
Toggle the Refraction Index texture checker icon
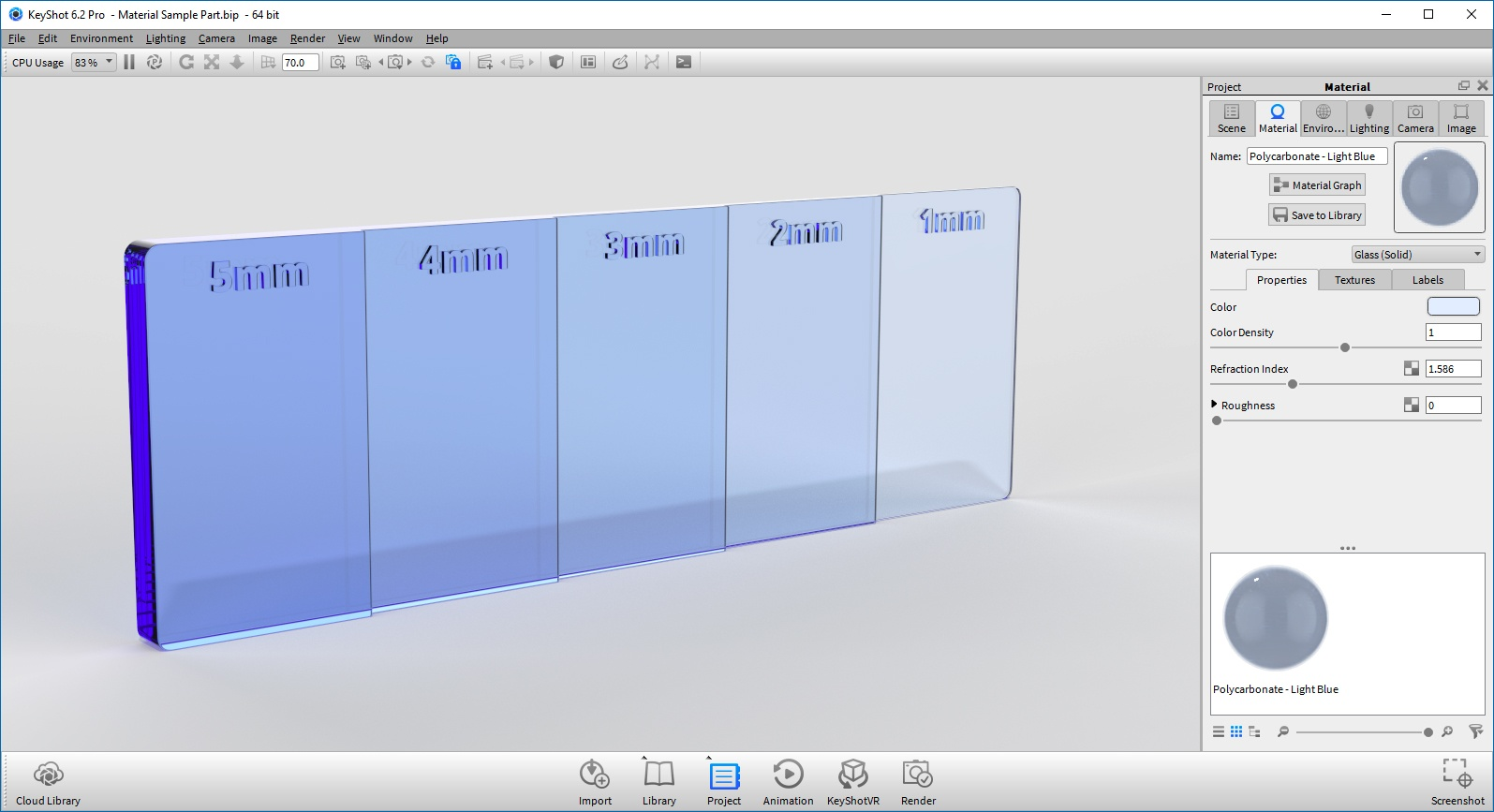pos(1411,369)
